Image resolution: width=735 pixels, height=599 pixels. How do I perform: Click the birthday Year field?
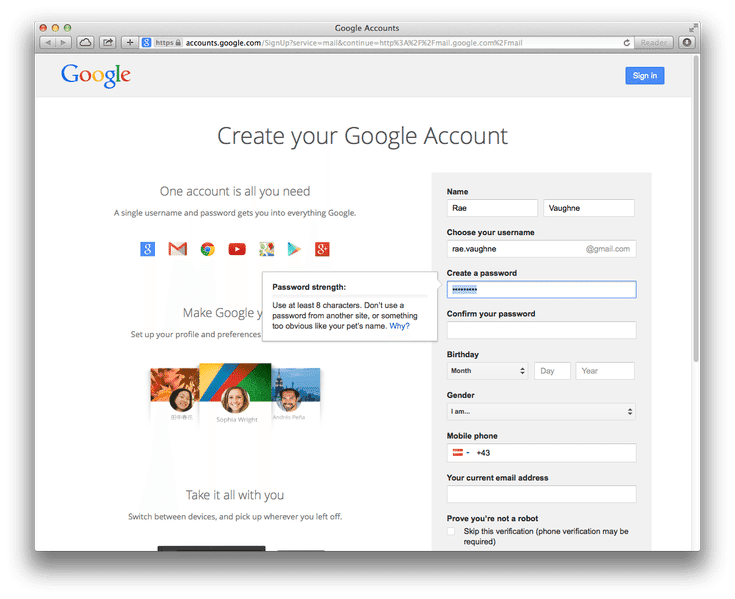click(605, 371)
